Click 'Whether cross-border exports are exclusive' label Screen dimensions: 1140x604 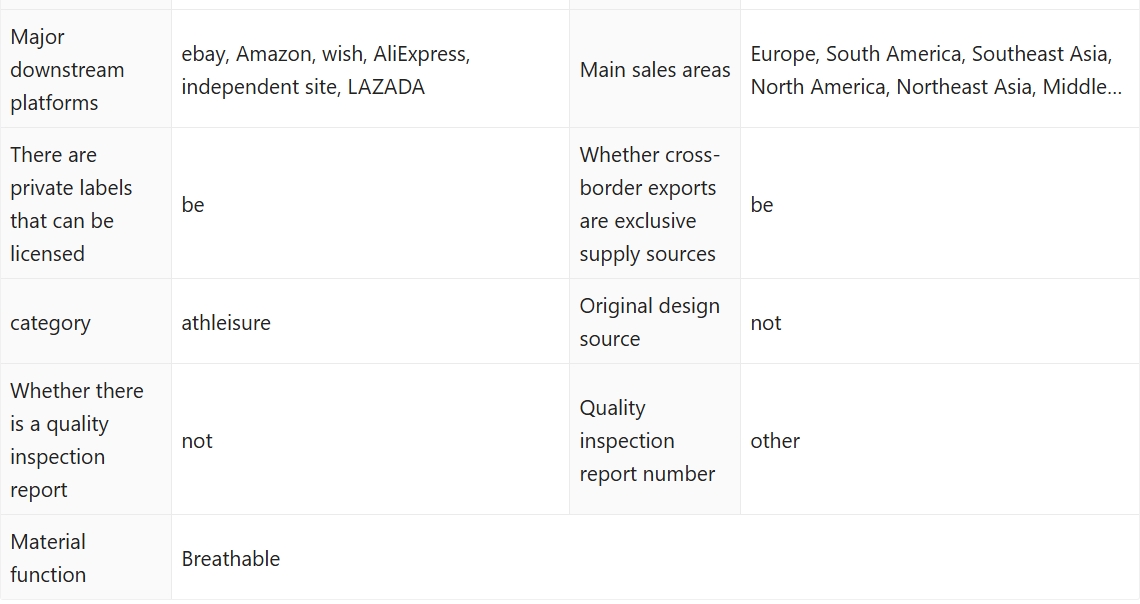[648, 204]
